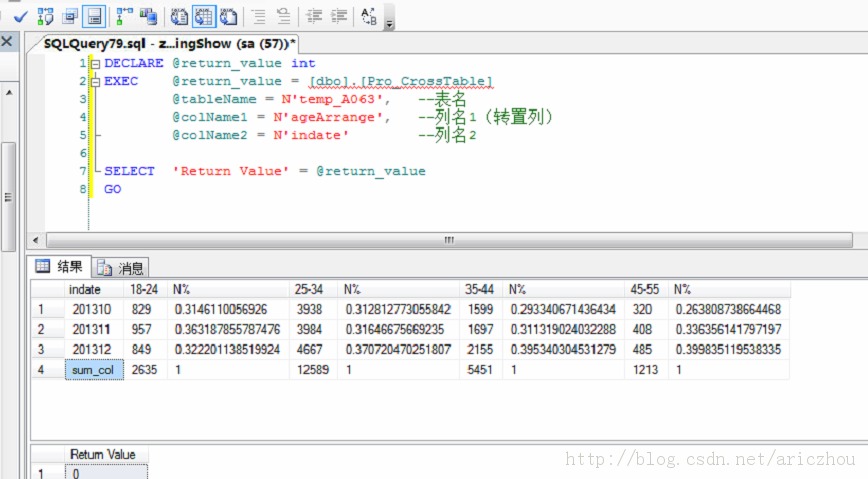Image resolution: width=868 pixels, height=479 pixels.
Task: Decrease indent of selected code
Action: pos(314,17)
